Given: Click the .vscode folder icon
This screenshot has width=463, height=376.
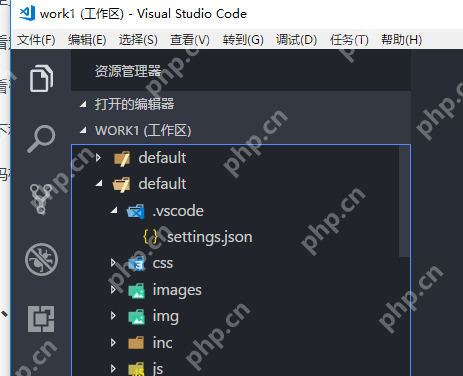Looking at the screenshot, I should (136, 211).
